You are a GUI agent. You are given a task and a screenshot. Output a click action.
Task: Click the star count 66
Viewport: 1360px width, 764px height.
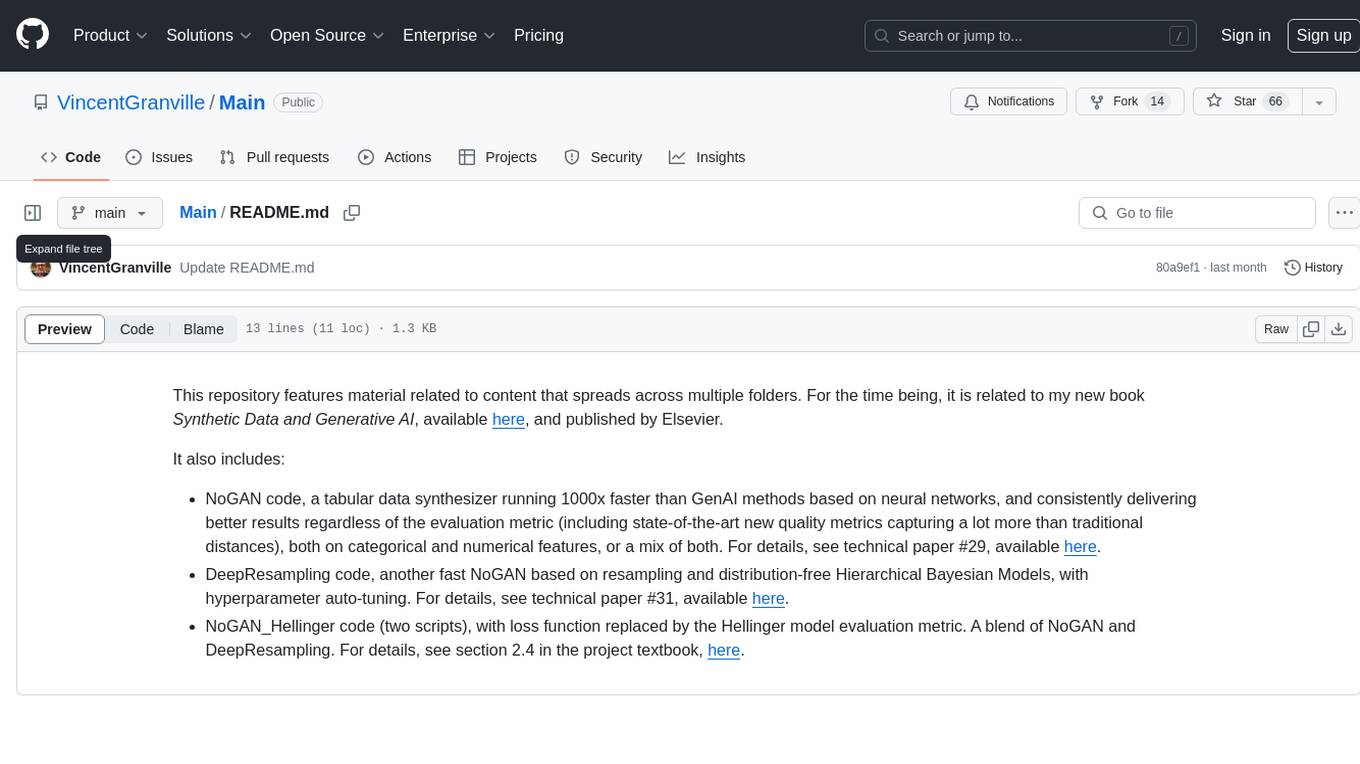tap(1275, 102)
